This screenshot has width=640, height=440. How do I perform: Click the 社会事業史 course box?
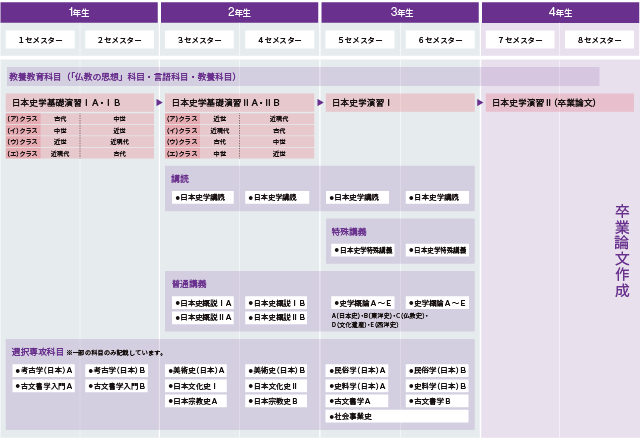pyautogui.click(x=397, y=416)
